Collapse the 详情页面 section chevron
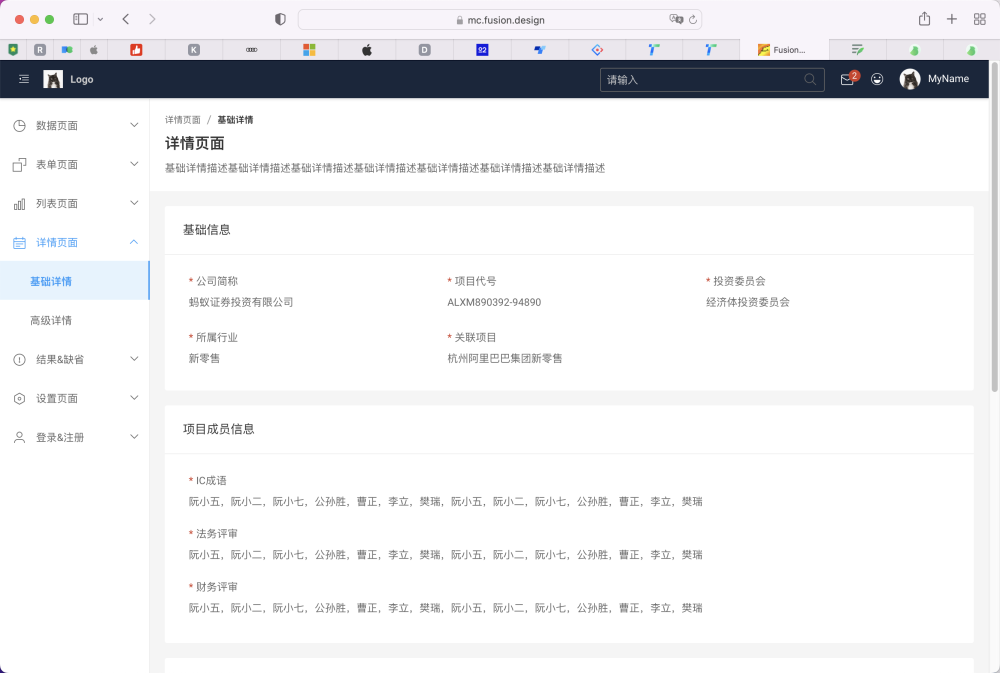 click(x=134, y=242)
